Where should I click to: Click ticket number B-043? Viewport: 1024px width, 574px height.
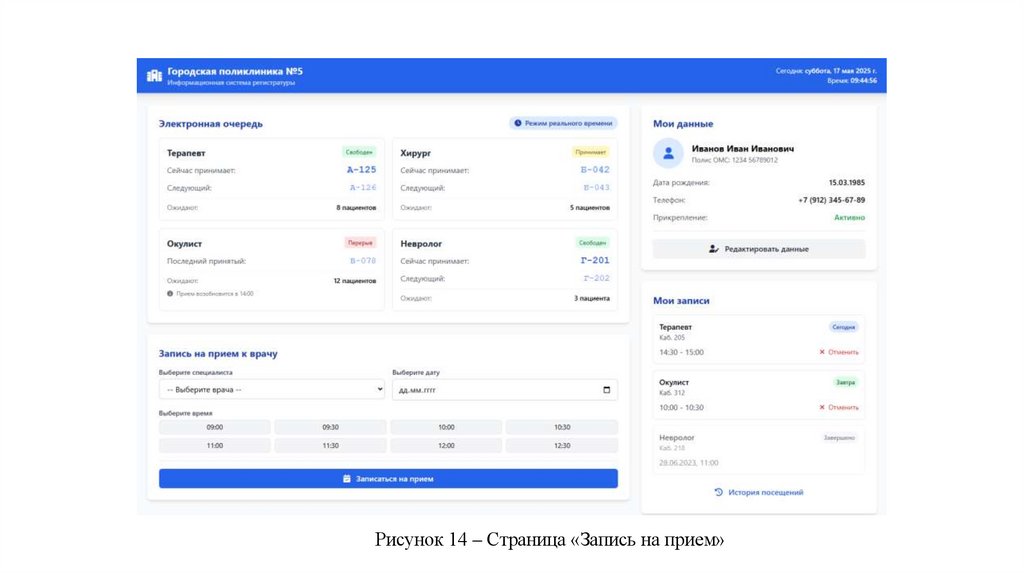596,187
